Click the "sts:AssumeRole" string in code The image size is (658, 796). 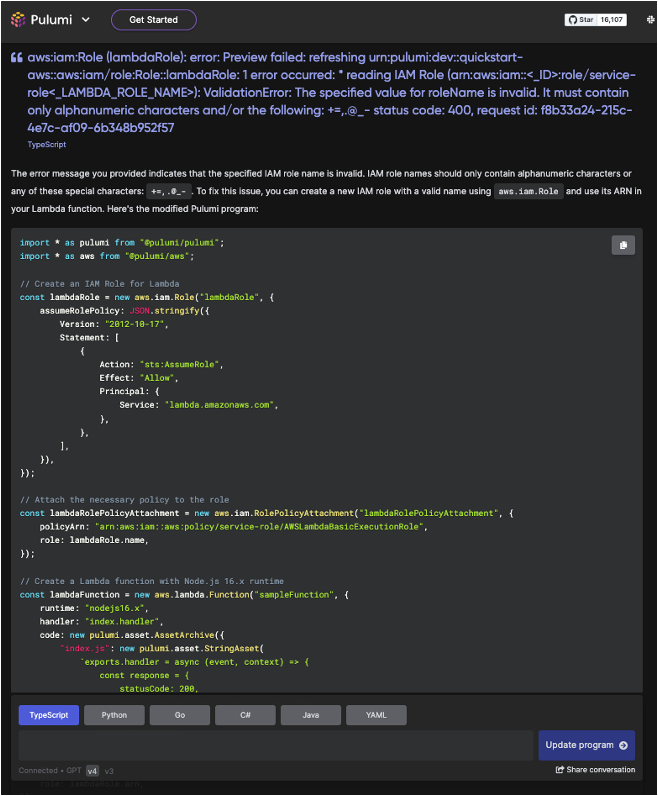[x=179, y=364]
